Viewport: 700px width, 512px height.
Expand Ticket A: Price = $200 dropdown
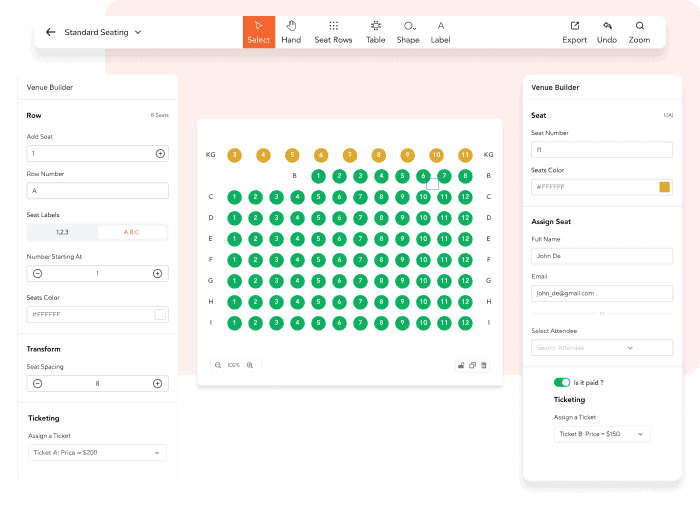97,453
